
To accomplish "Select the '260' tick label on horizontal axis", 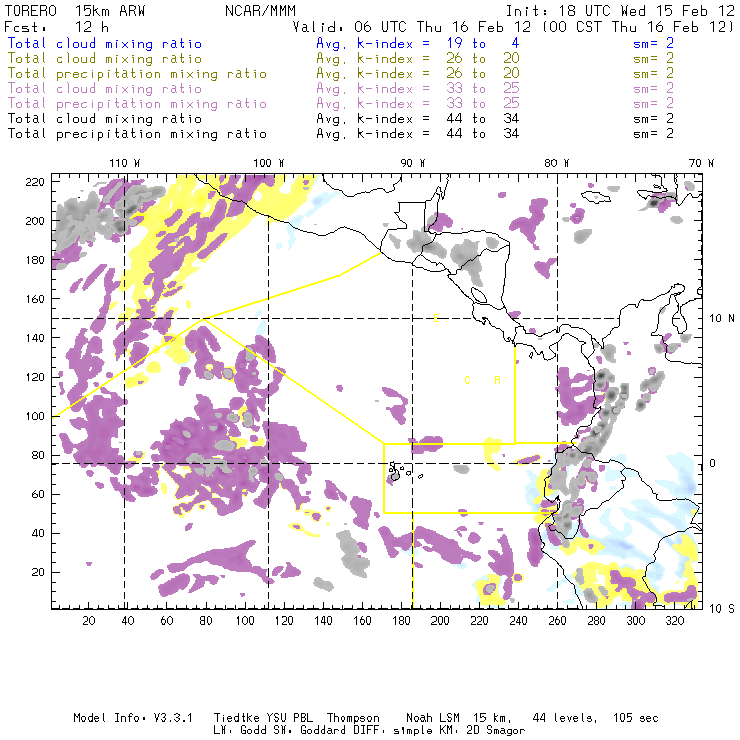I will pyautogui.click(x=557, y=621).
